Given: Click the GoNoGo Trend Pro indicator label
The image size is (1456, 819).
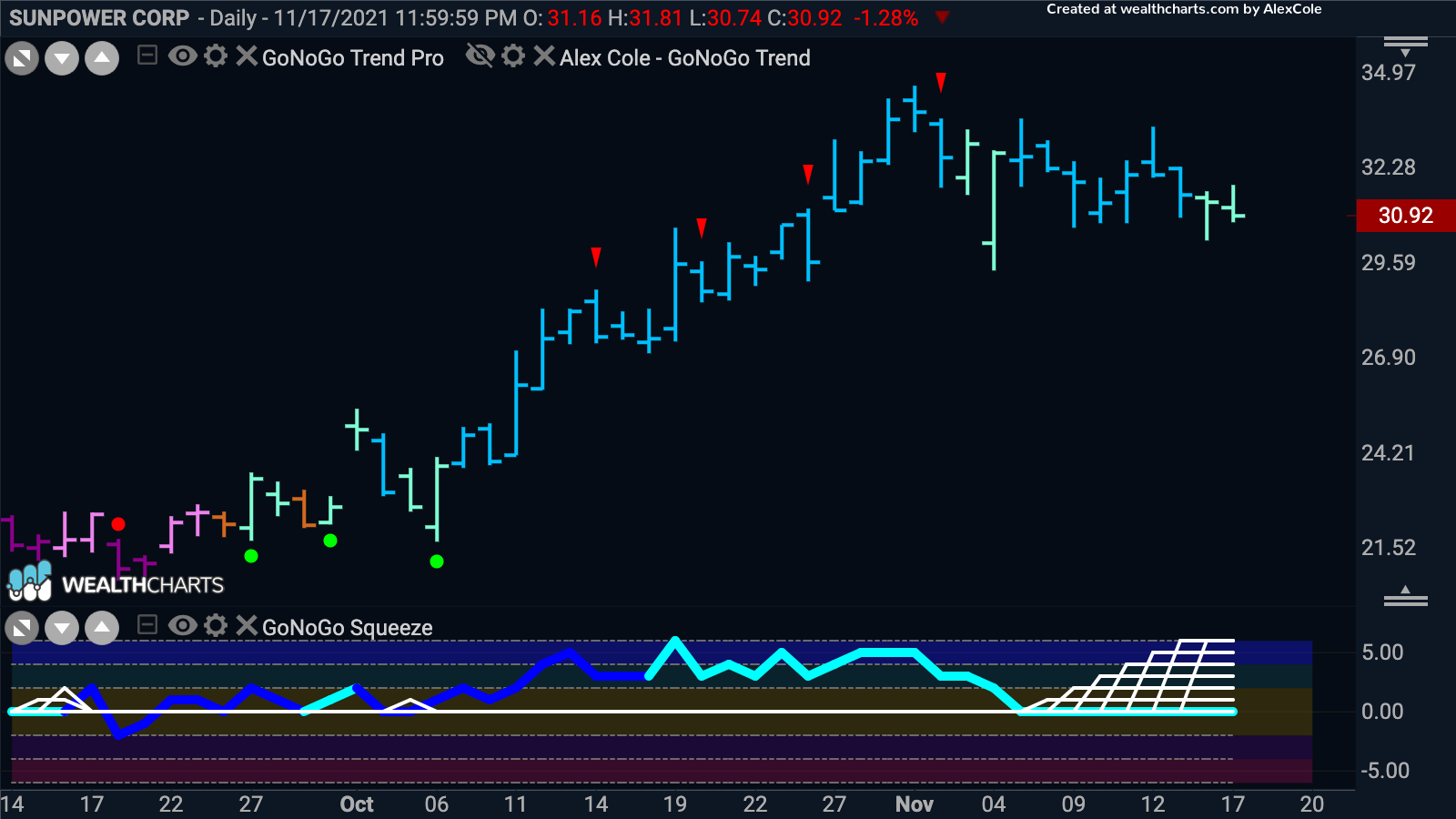Looking at the screenshot, I should (x=353, y=58).
